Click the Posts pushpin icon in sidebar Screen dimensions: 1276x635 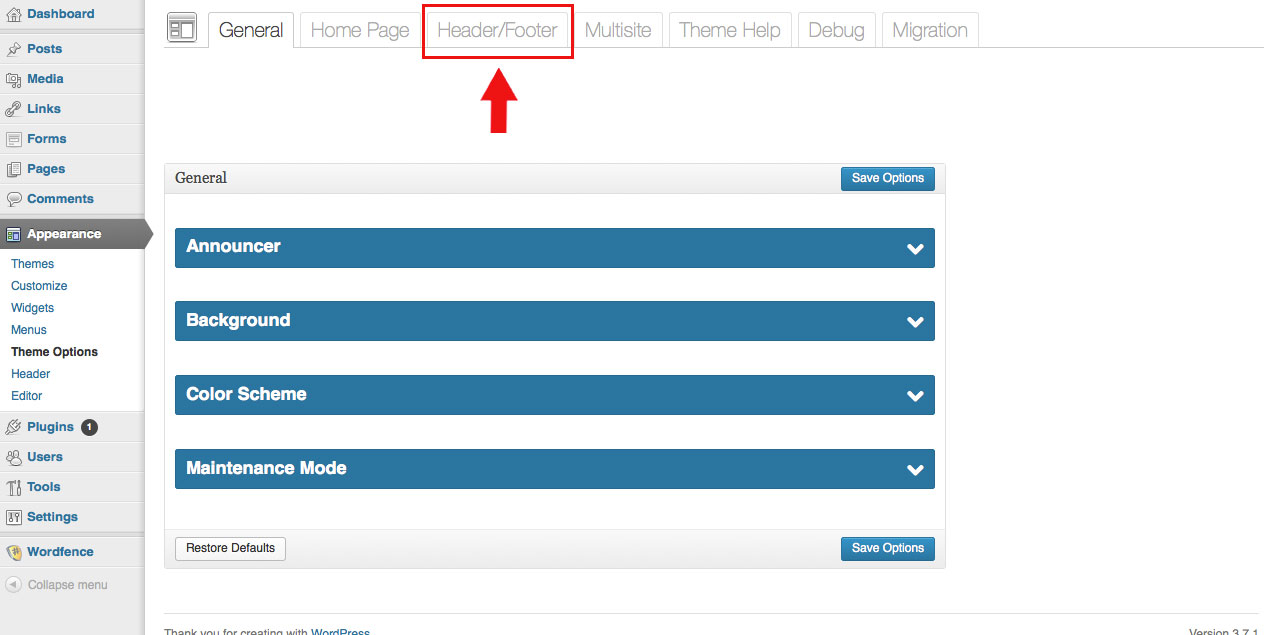[x=14, y=49]
